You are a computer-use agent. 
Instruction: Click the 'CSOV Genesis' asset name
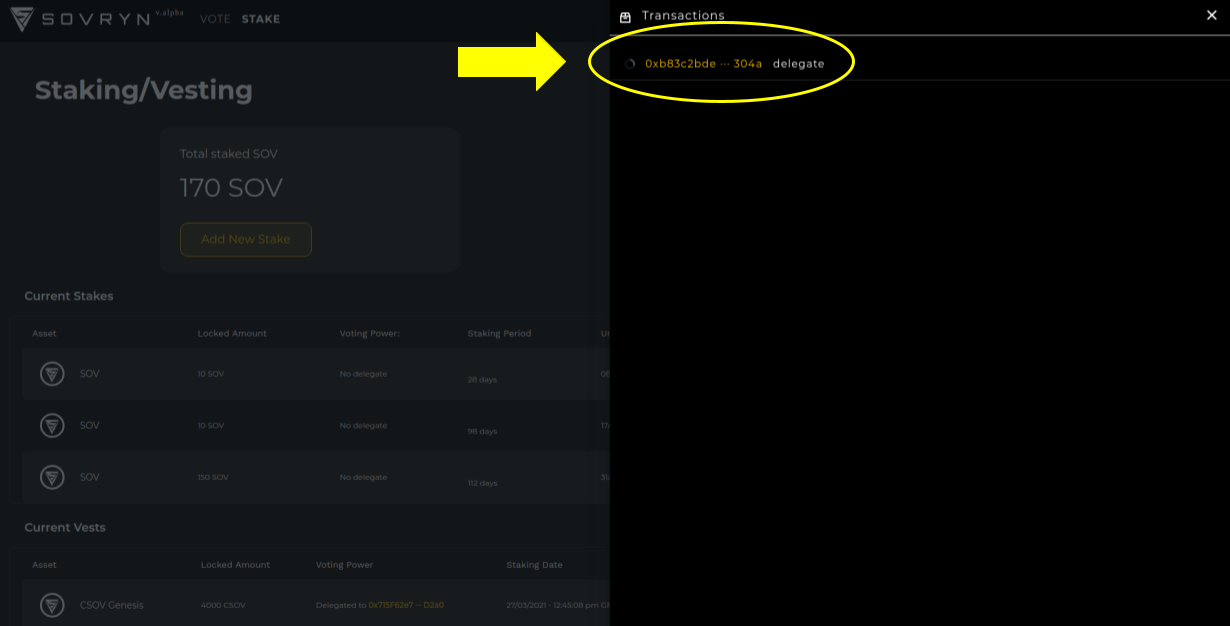pos(112,605)
